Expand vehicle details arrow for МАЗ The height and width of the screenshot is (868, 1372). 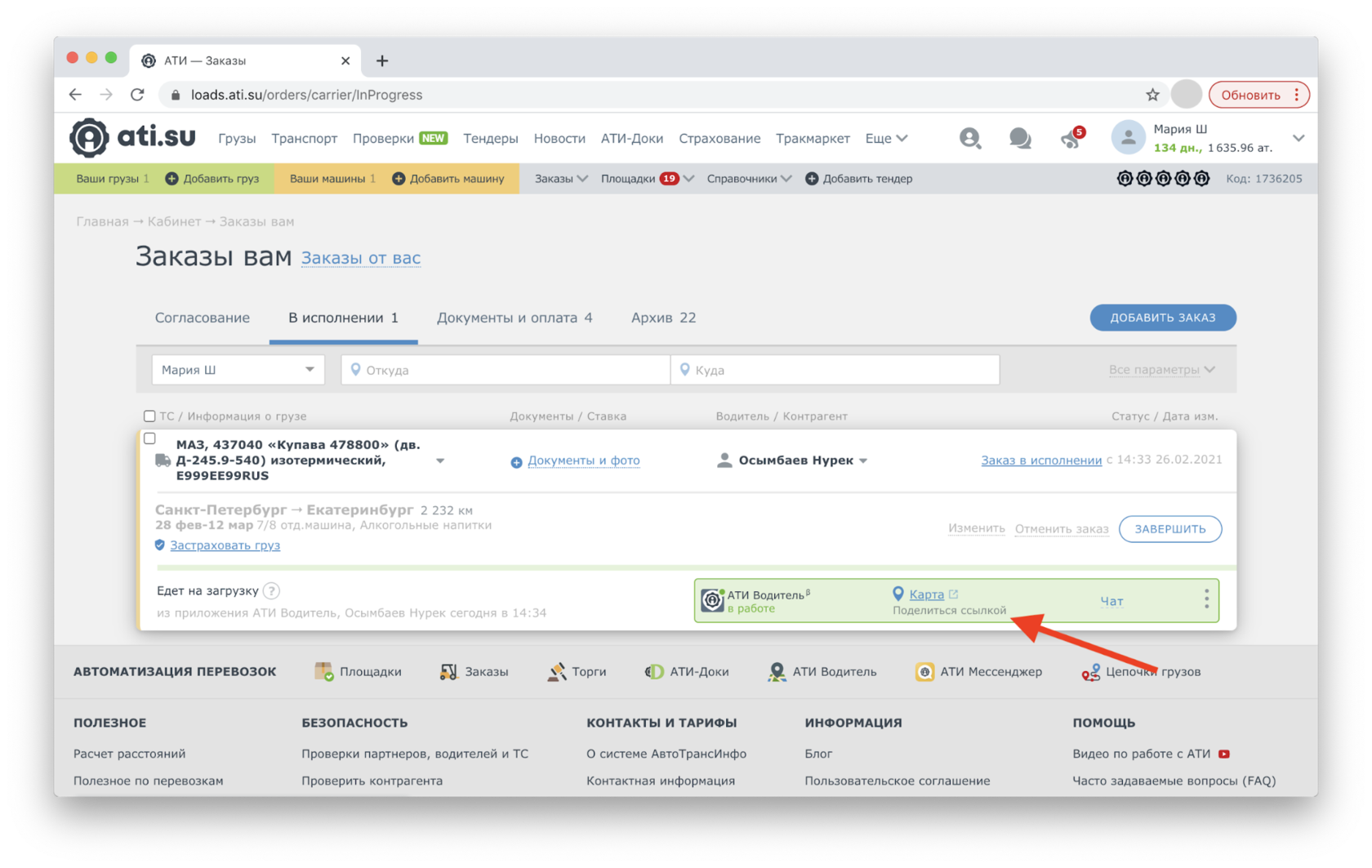click(440, 461)
